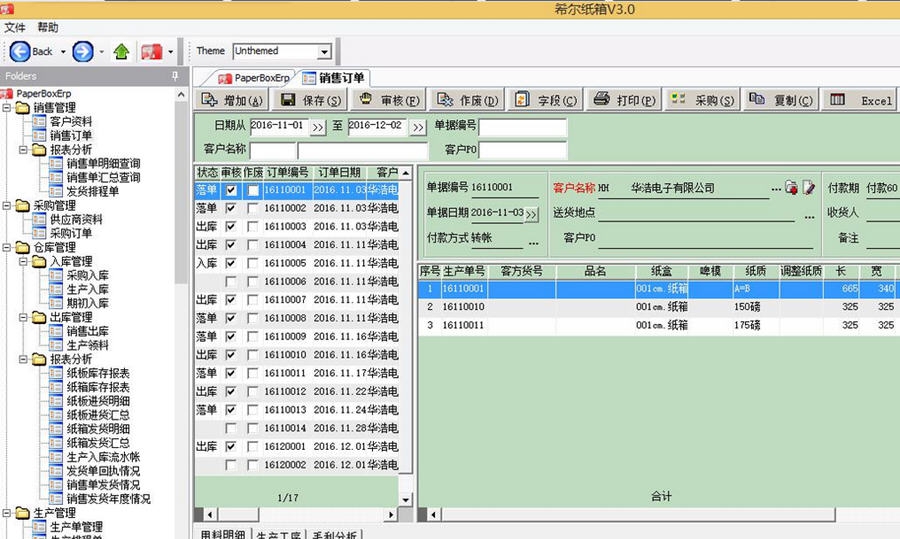Click the Back arrow navigation icon
900x539 pixels.
20,52
